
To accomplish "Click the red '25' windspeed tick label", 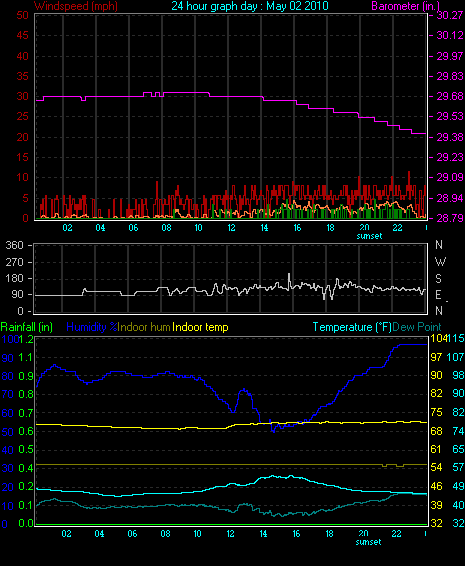I will (x=22, y=117).
